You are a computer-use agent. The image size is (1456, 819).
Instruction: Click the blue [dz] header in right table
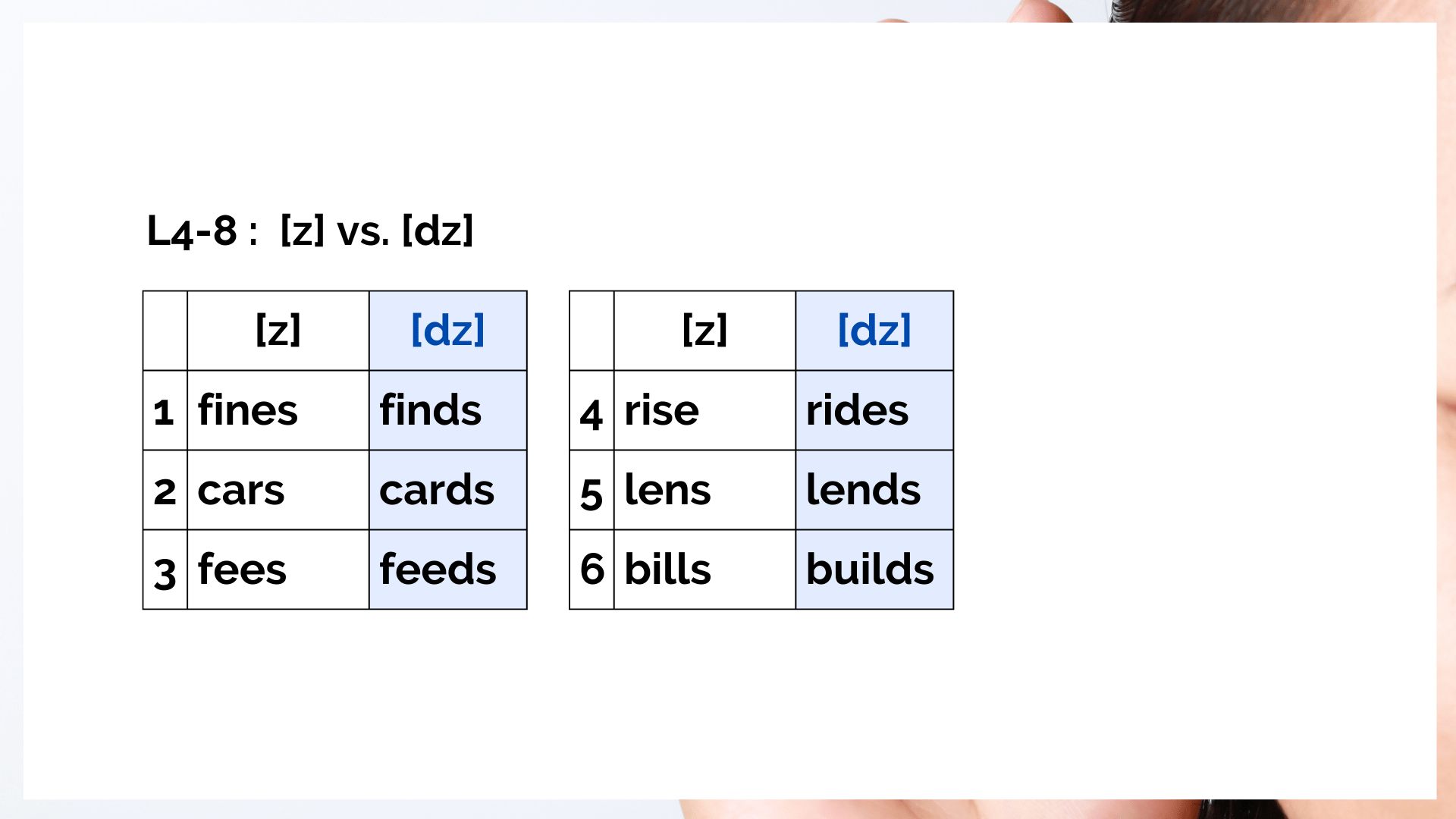[x=874, y=331]
